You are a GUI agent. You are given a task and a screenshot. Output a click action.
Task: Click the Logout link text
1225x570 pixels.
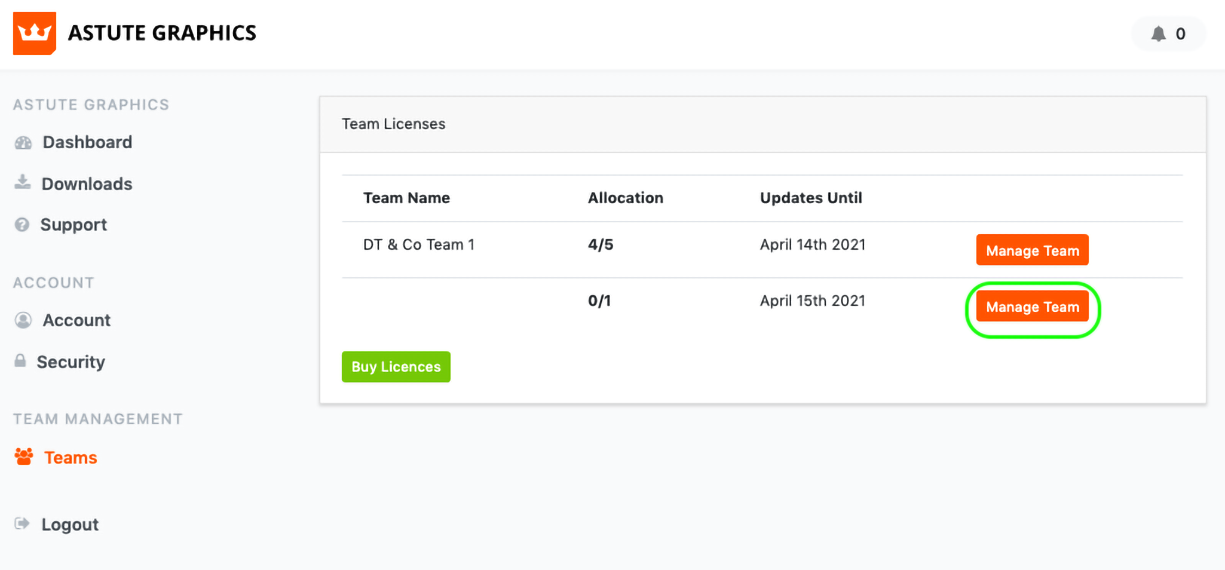coord(70,525)
